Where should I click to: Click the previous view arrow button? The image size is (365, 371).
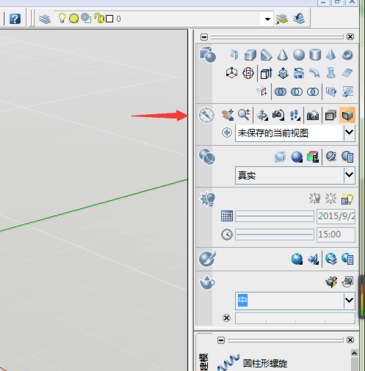point(227,133)
